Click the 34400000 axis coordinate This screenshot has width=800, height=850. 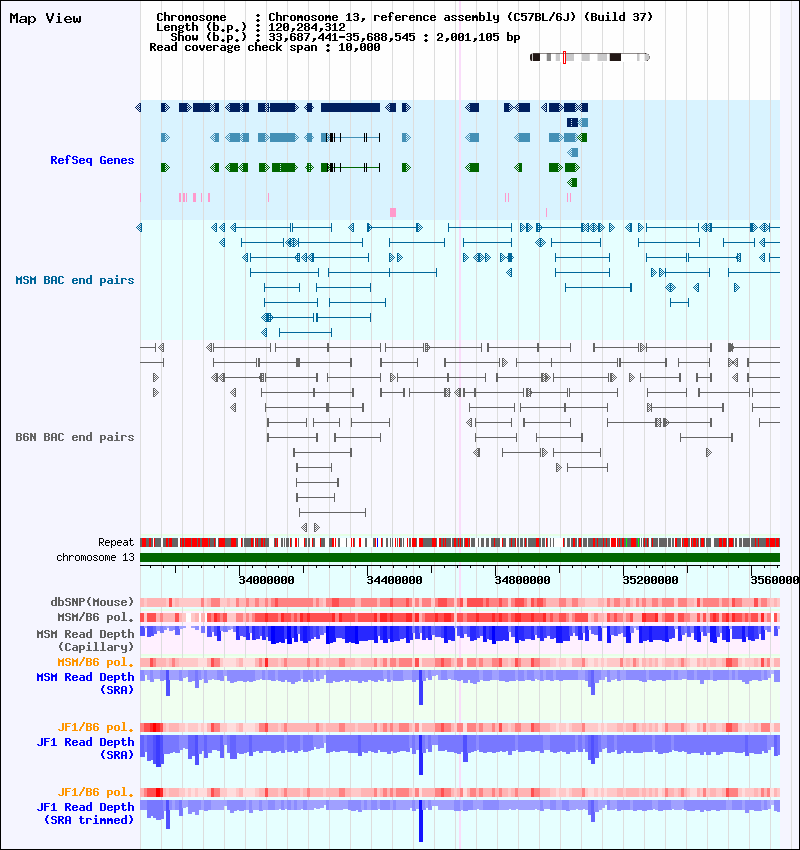pyautogui.click(x=394, y=580)
